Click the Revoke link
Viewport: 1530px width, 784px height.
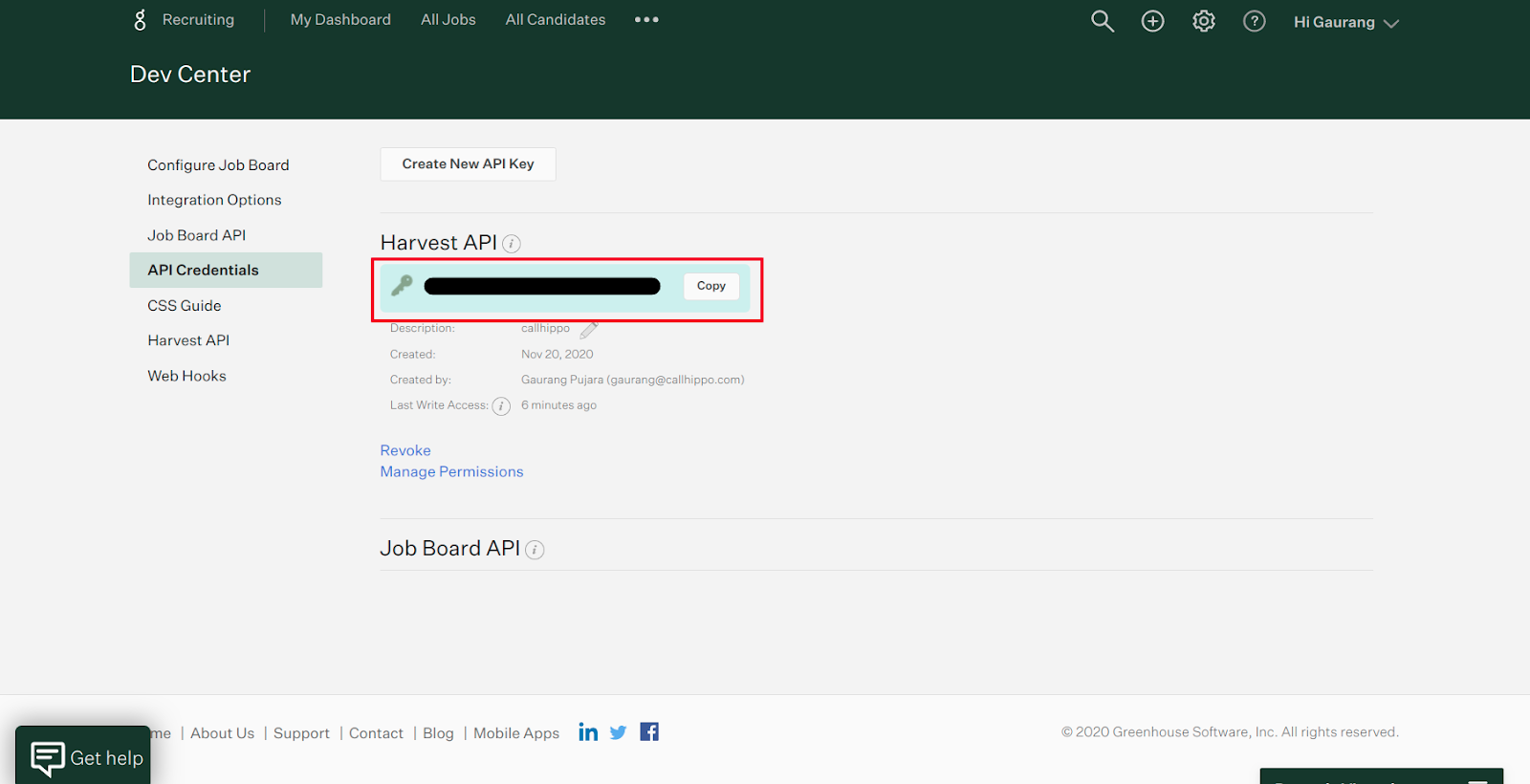[405, 450]
